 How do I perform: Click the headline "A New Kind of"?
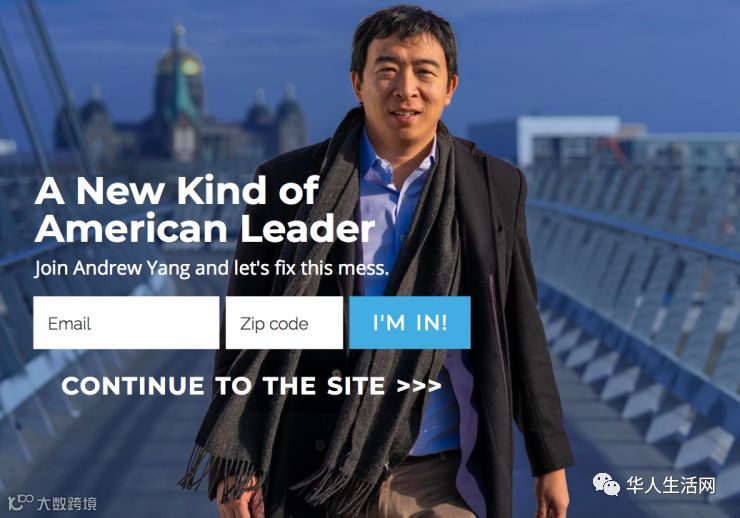(x=177, y=190)
